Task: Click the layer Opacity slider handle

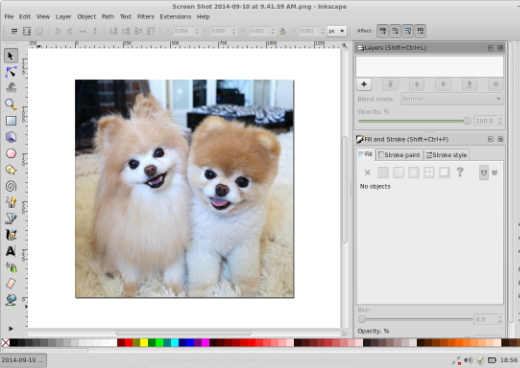Action: pos(467,121)
